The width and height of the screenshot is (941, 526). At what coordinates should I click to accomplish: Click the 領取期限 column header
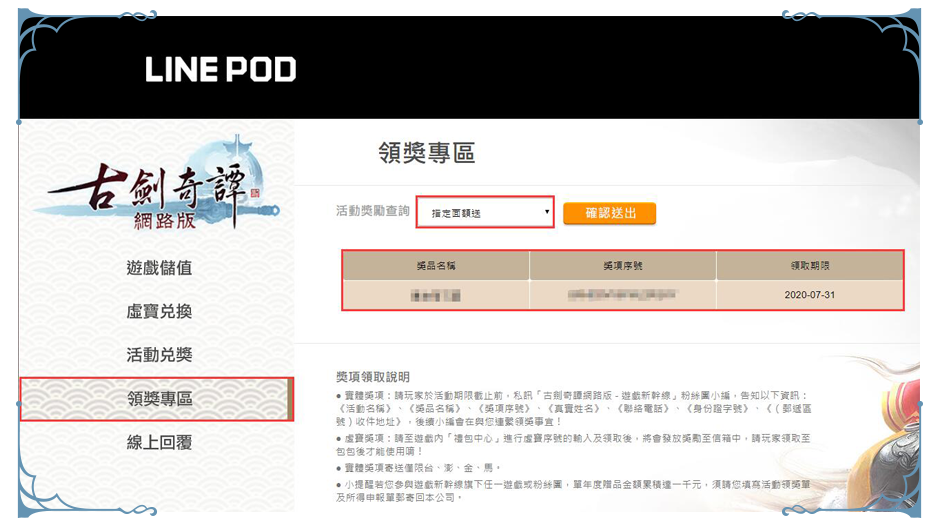pyautogui.click(x=810, y=265)
